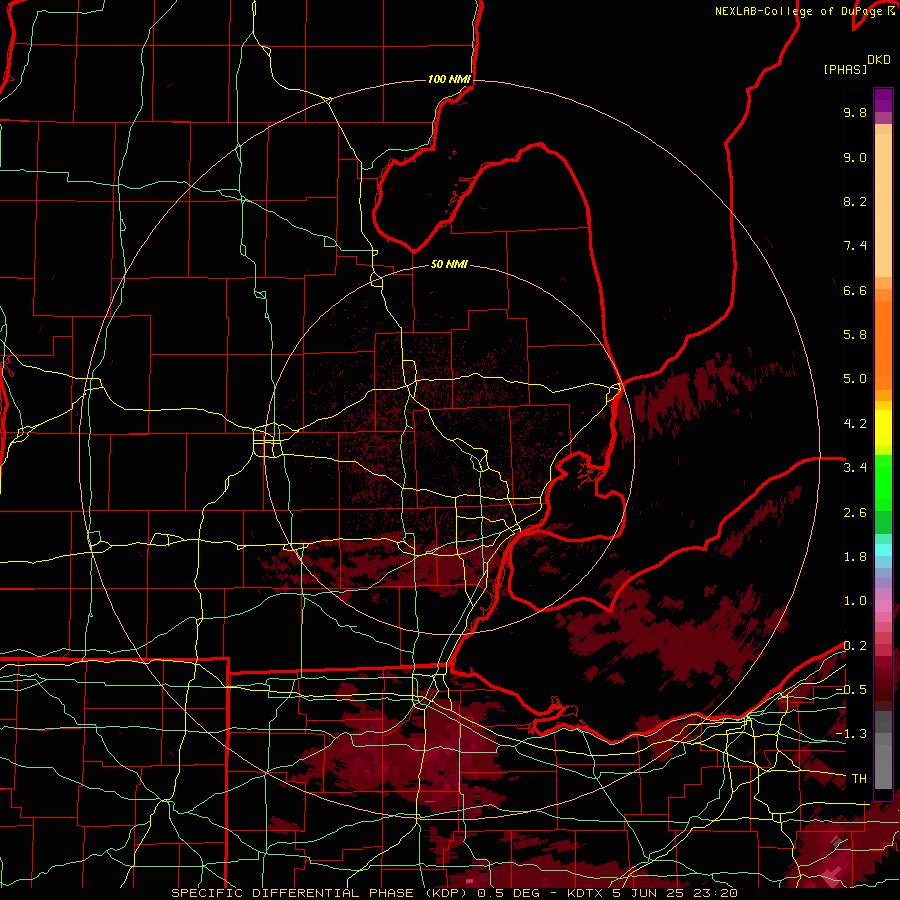Click the 3.4 legend scale value
Screen dimensions: 900x900
click(x=855, y=468)
